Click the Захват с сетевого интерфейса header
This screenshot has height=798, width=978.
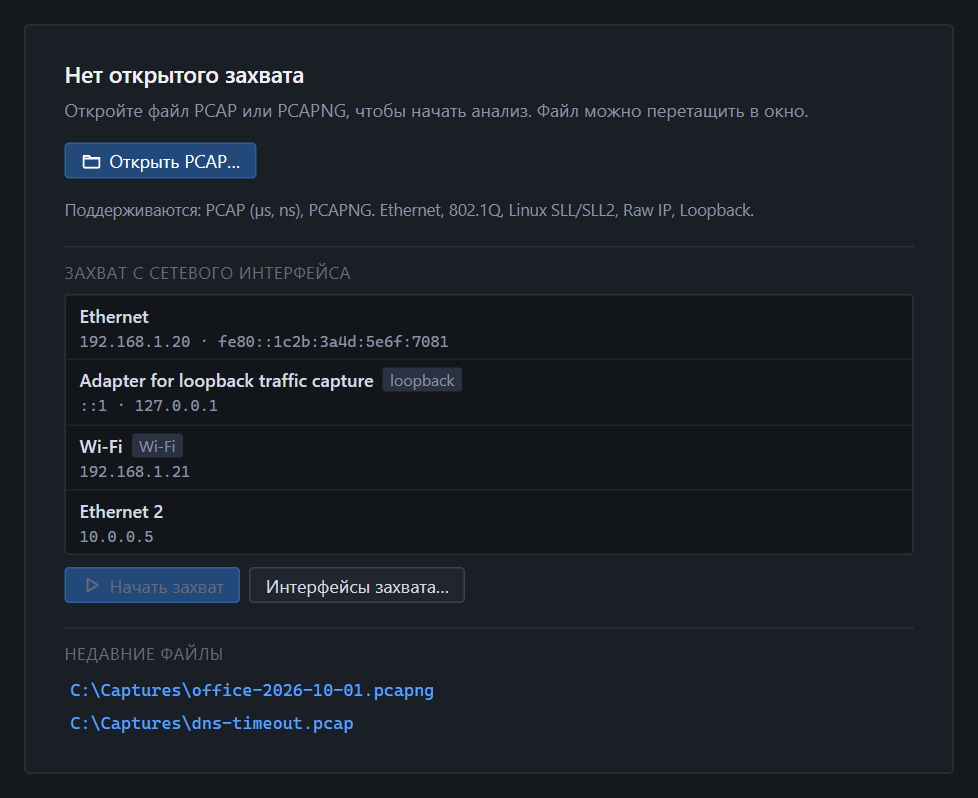point(208,273)
